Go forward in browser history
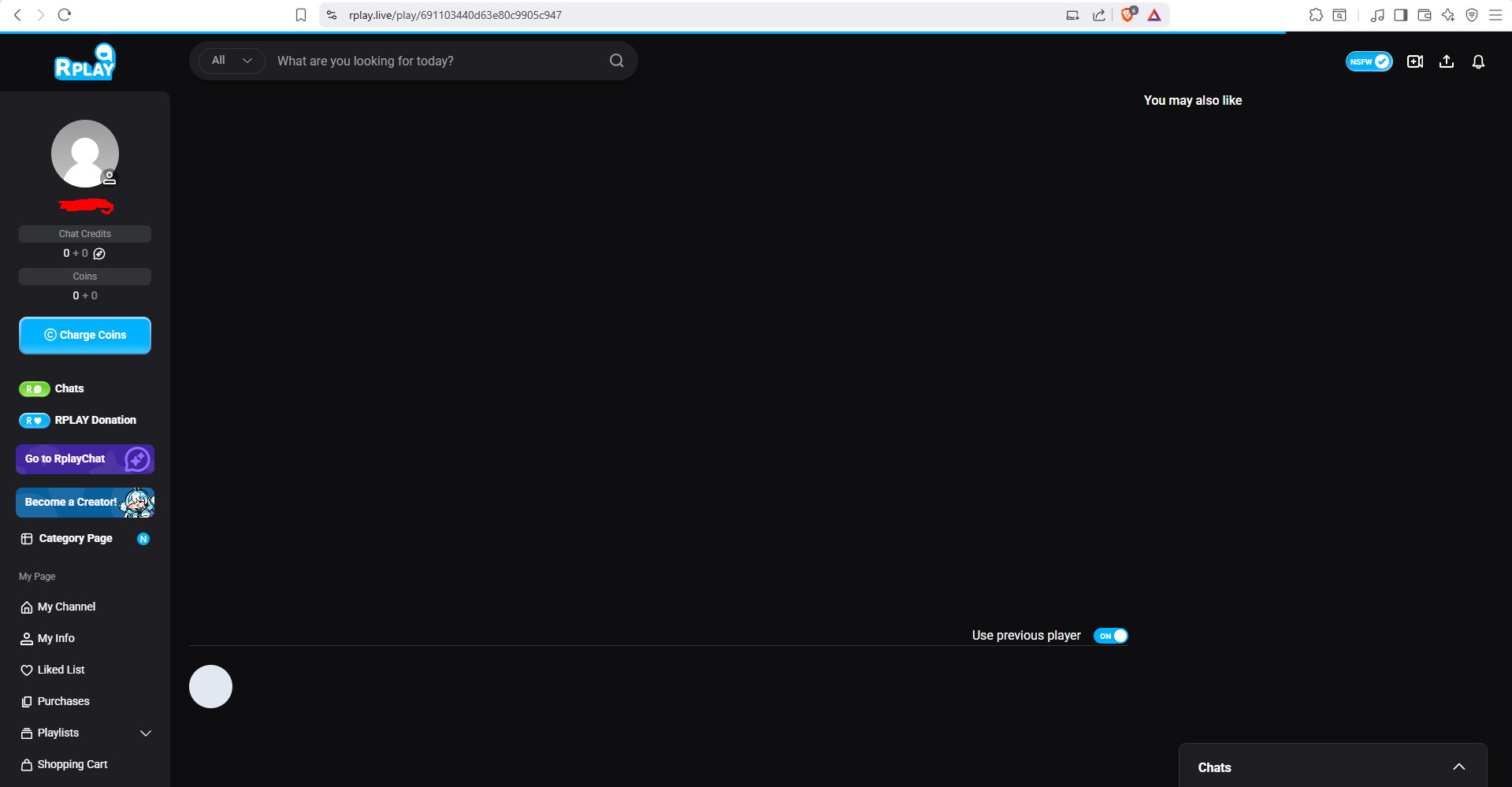The image size is (1512, 787). (40, 15)
